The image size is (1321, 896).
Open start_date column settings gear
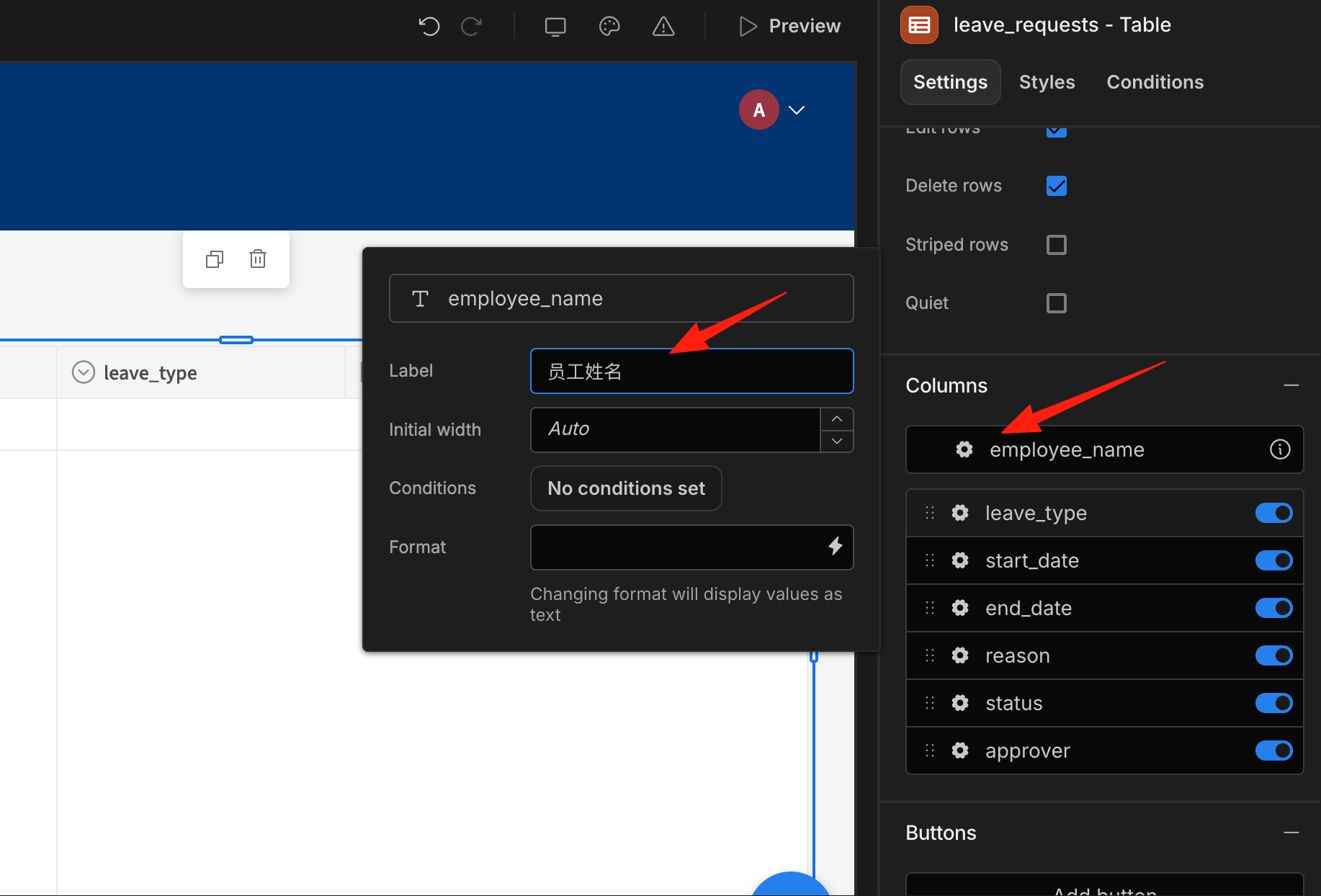pos(960,560)
